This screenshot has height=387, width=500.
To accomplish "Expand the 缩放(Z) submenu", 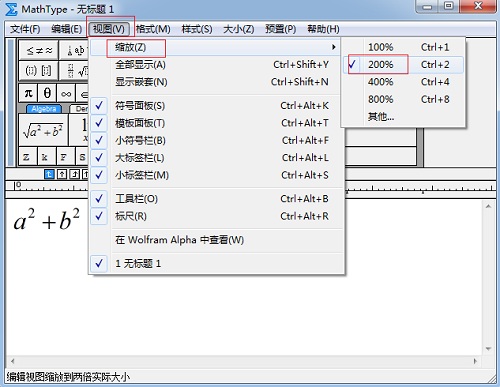I will coord(215,47).
